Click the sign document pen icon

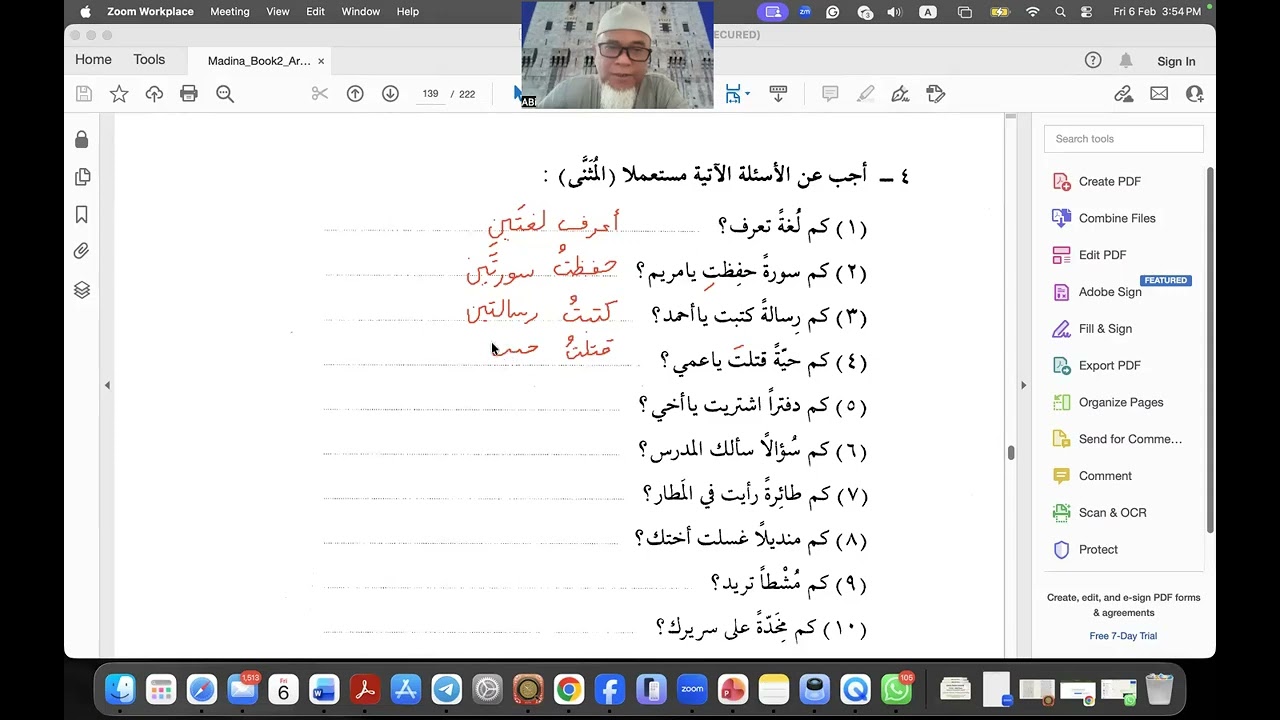(x=900, y=94)
